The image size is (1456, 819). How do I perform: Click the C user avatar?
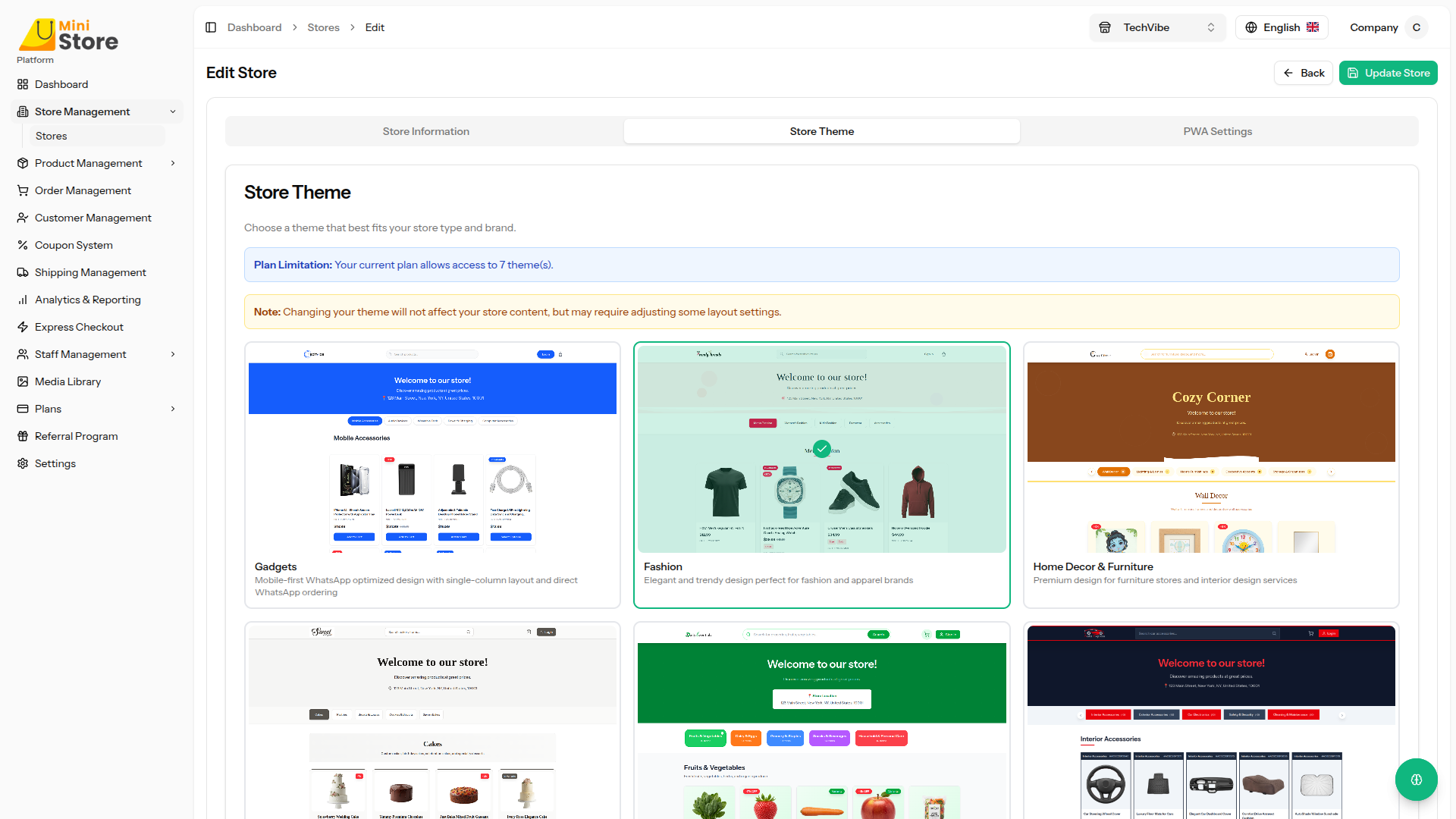click(1416, 27)
